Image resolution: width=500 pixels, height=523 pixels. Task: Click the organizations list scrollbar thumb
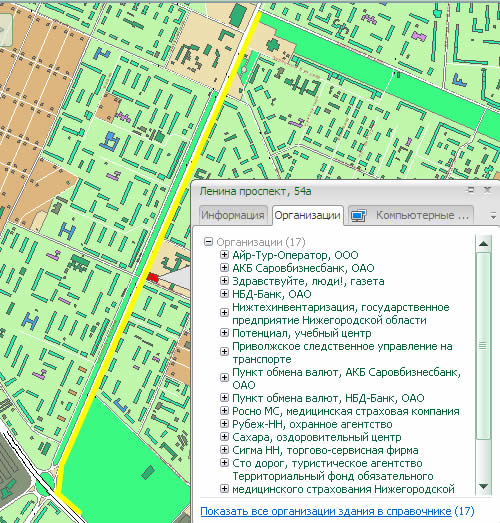point(483,346)
